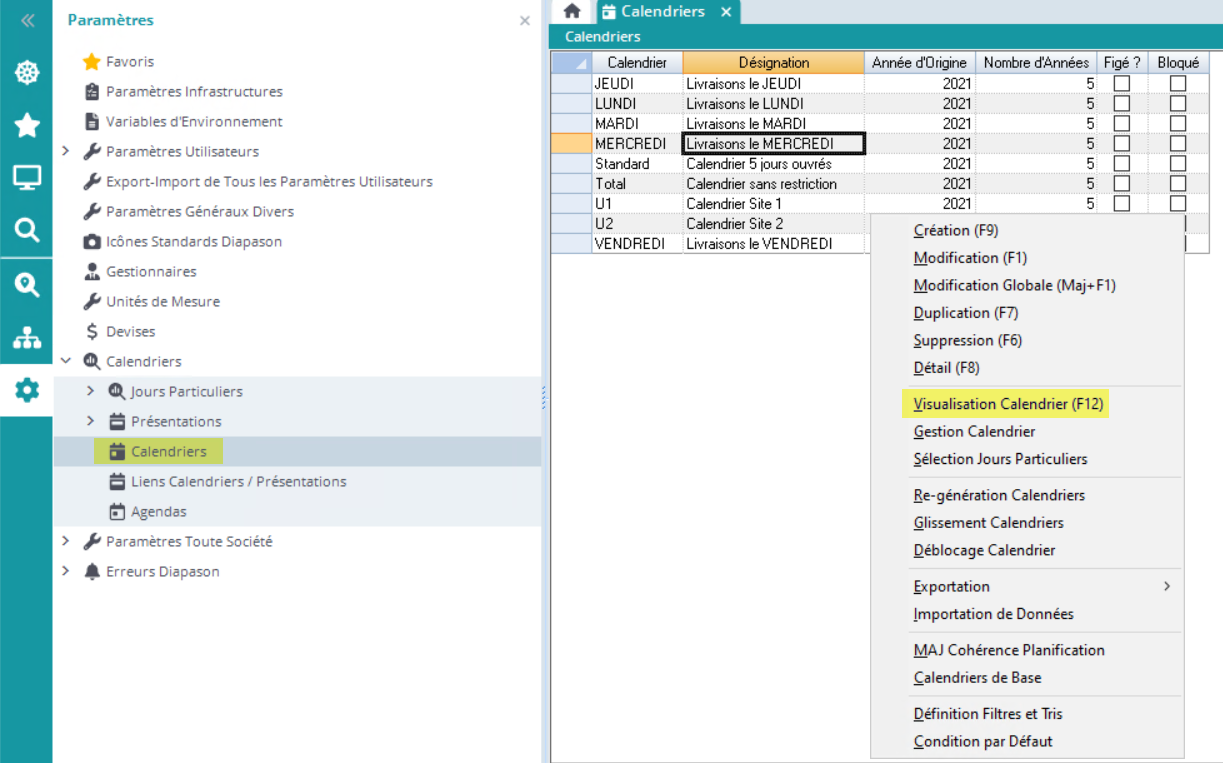
Task: Open the Exportation submenu arrow
Action: 1166,586
